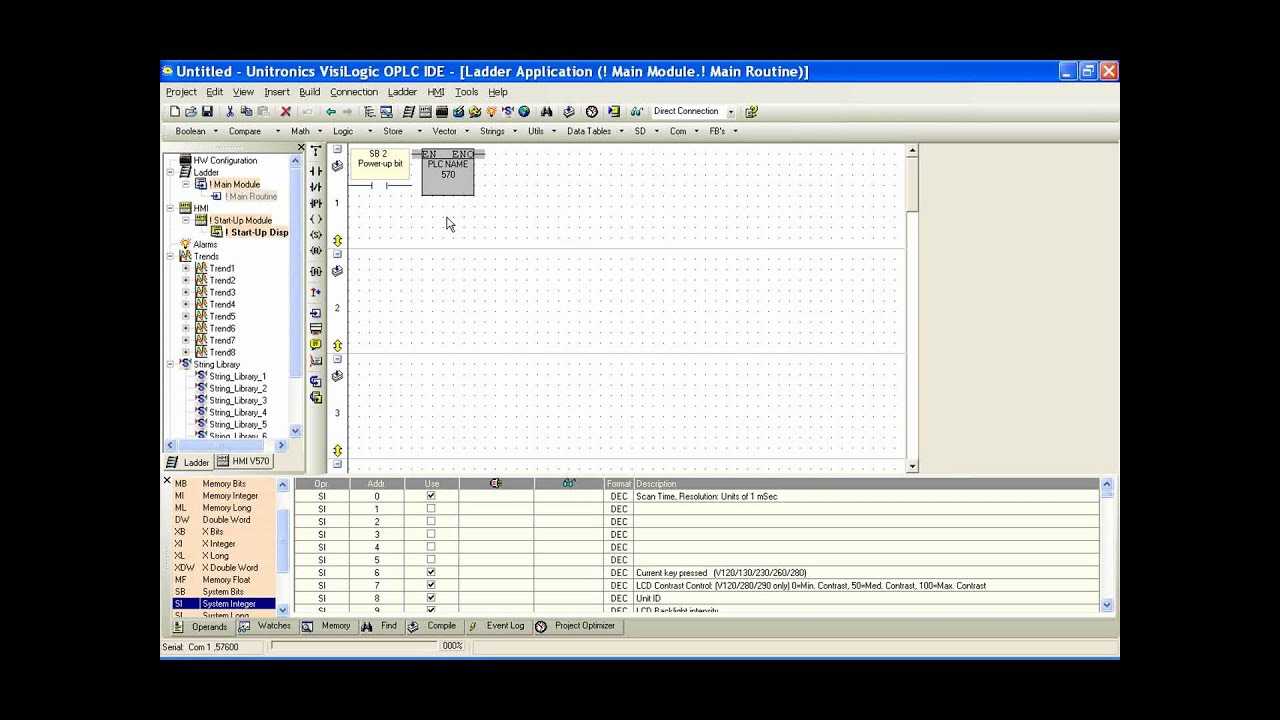This screenshot has height=720, width=1280.
Task: Click the ladder toolbar icon above the yellow comment icon
Action: pos(316,329)
